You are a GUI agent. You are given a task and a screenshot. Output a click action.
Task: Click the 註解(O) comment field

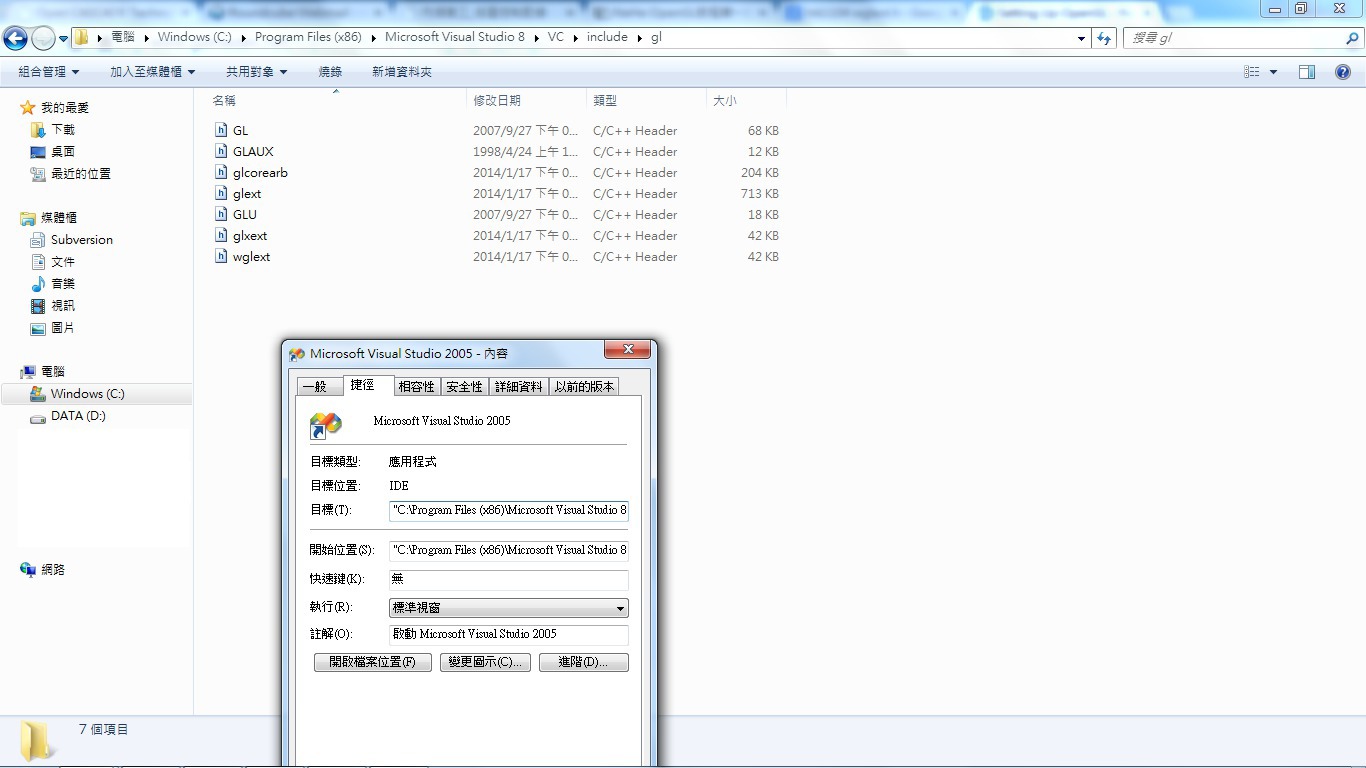coord(509,634)
